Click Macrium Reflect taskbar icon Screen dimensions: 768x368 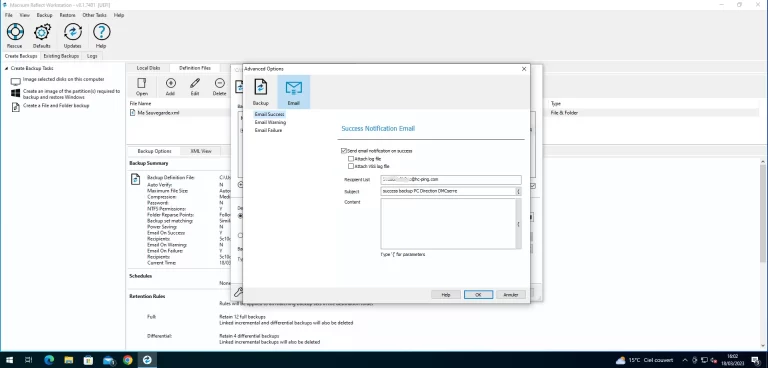(x=147, y=360)
